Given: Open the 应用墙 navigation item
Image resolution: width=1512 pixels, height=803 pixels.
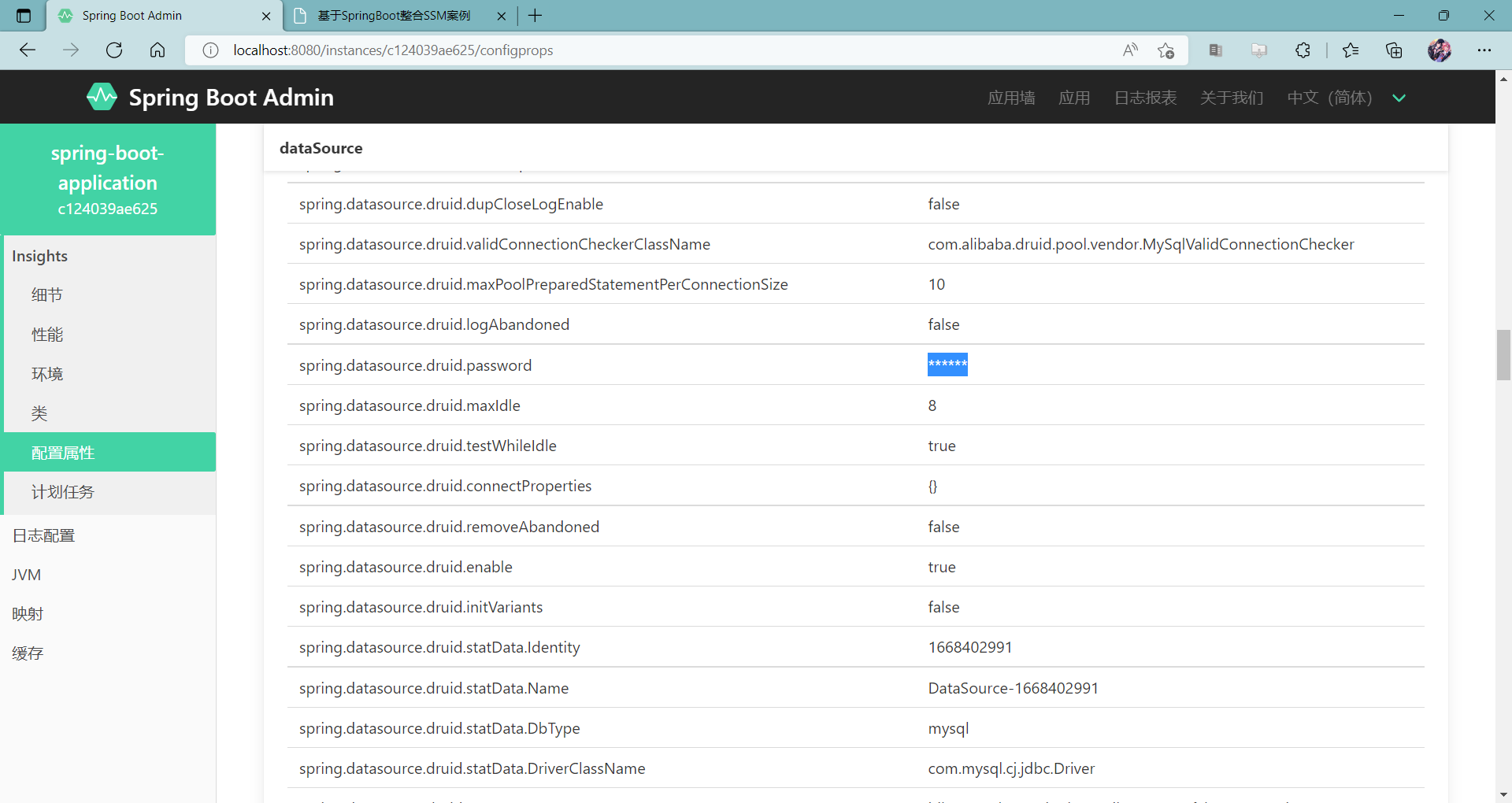Looking at the screenshot, I should tap(1011, 98).
